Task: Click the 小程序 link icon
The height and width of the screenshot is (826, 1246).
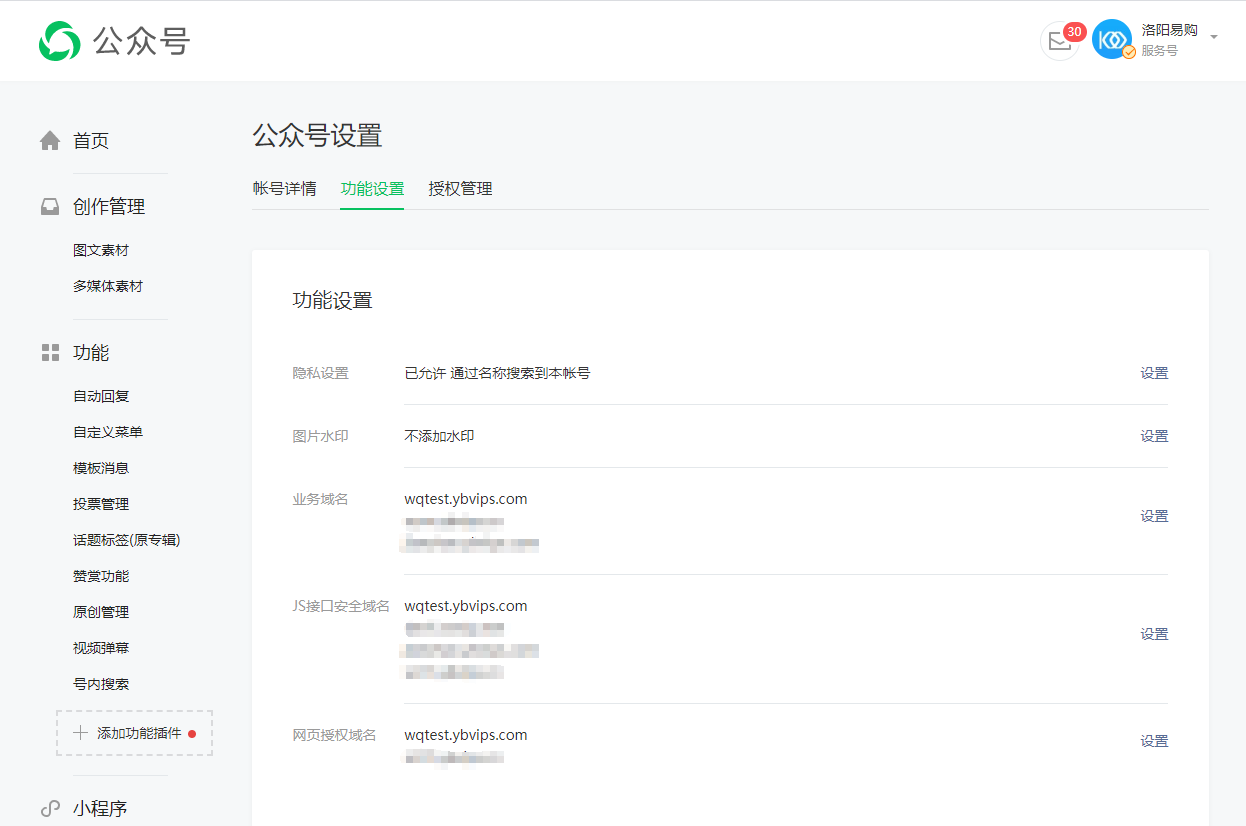Action: [x=50, y=809]
